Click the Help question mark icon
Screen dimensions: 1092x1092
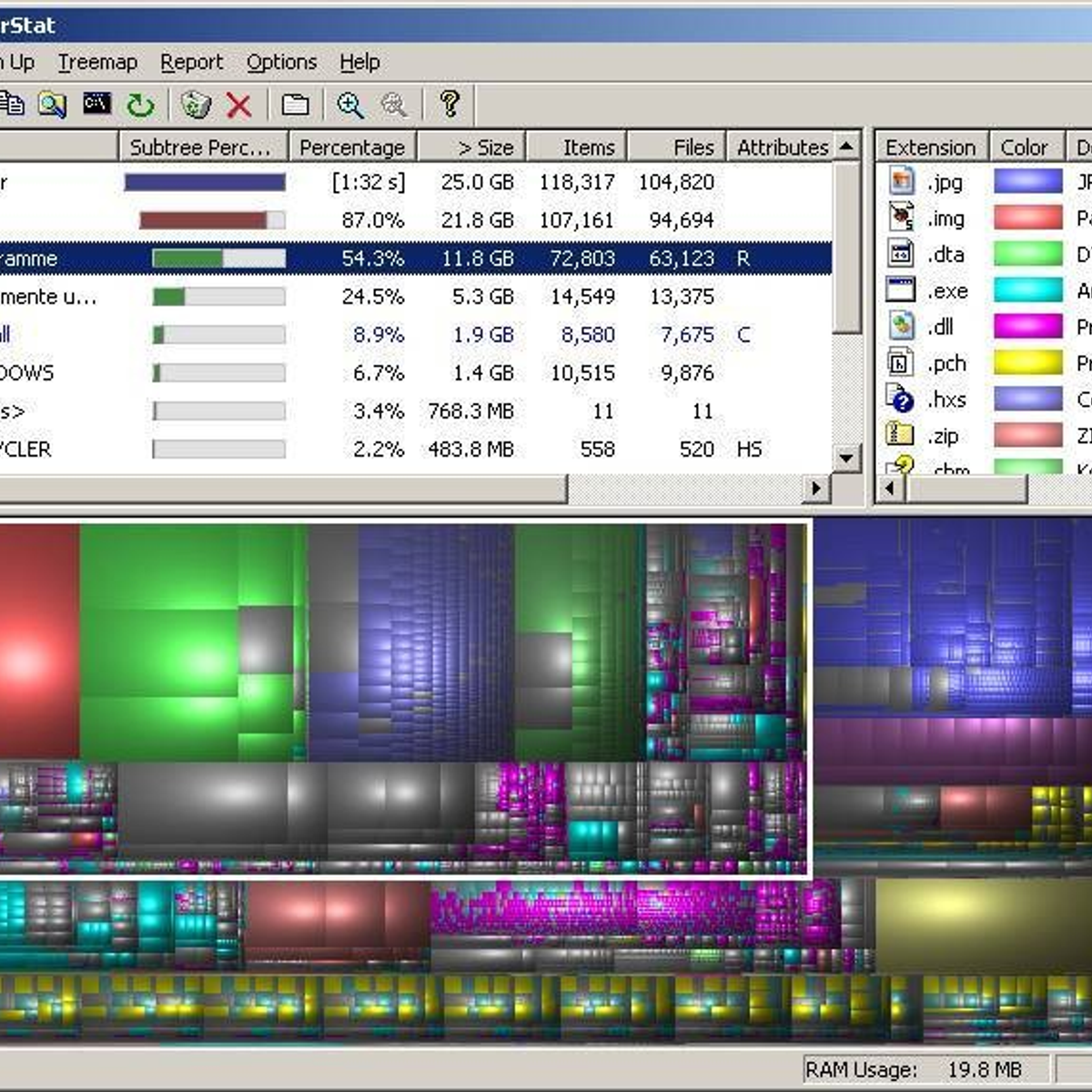click(449, 104)
